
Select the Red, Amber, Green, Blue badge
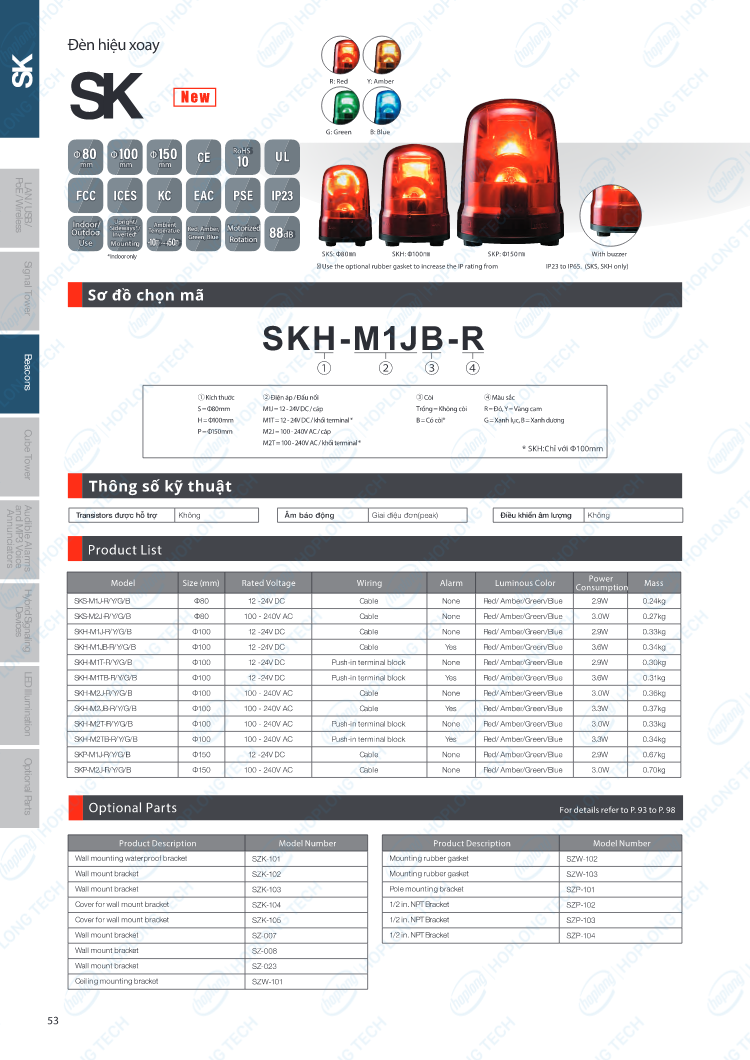click(x=204, y=233)
